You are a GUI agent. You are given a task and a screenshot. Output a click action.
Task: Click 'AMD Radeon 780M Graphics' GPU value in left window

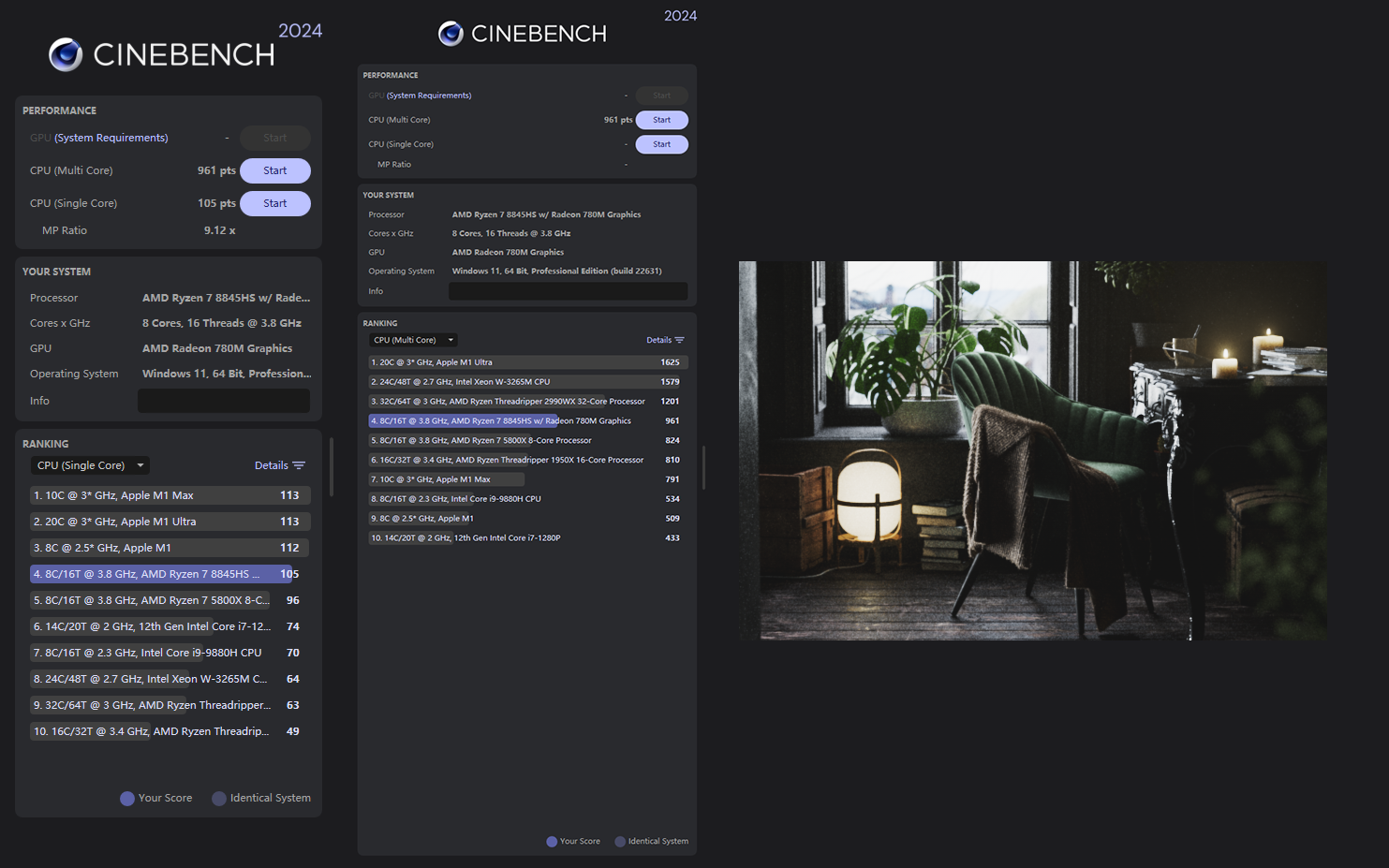click(x=217, y=348)
